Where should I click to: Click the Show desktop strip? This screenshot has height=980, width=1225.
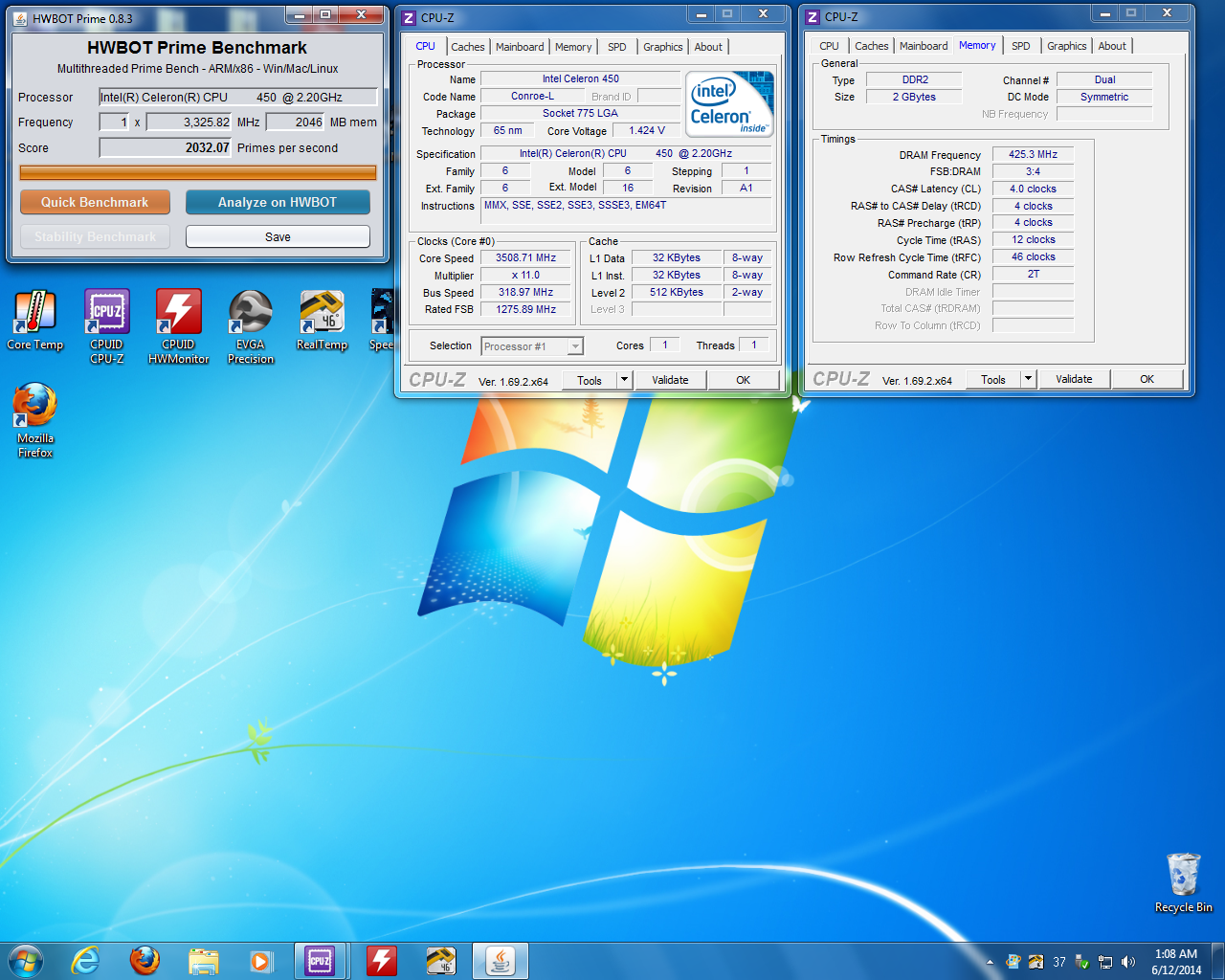(x=1218, y=961)
